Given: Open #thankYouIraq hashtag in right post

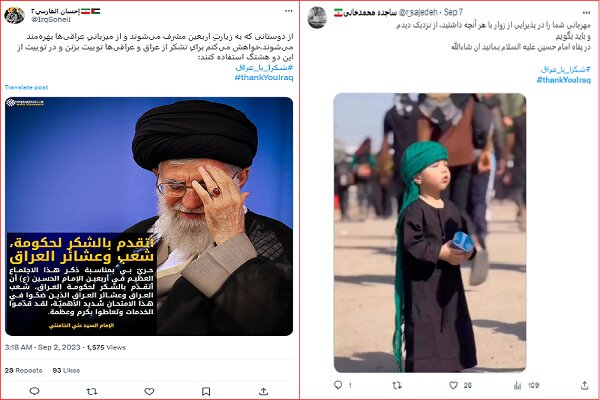Looking at the screenshot, I should (x=563, y=80).
